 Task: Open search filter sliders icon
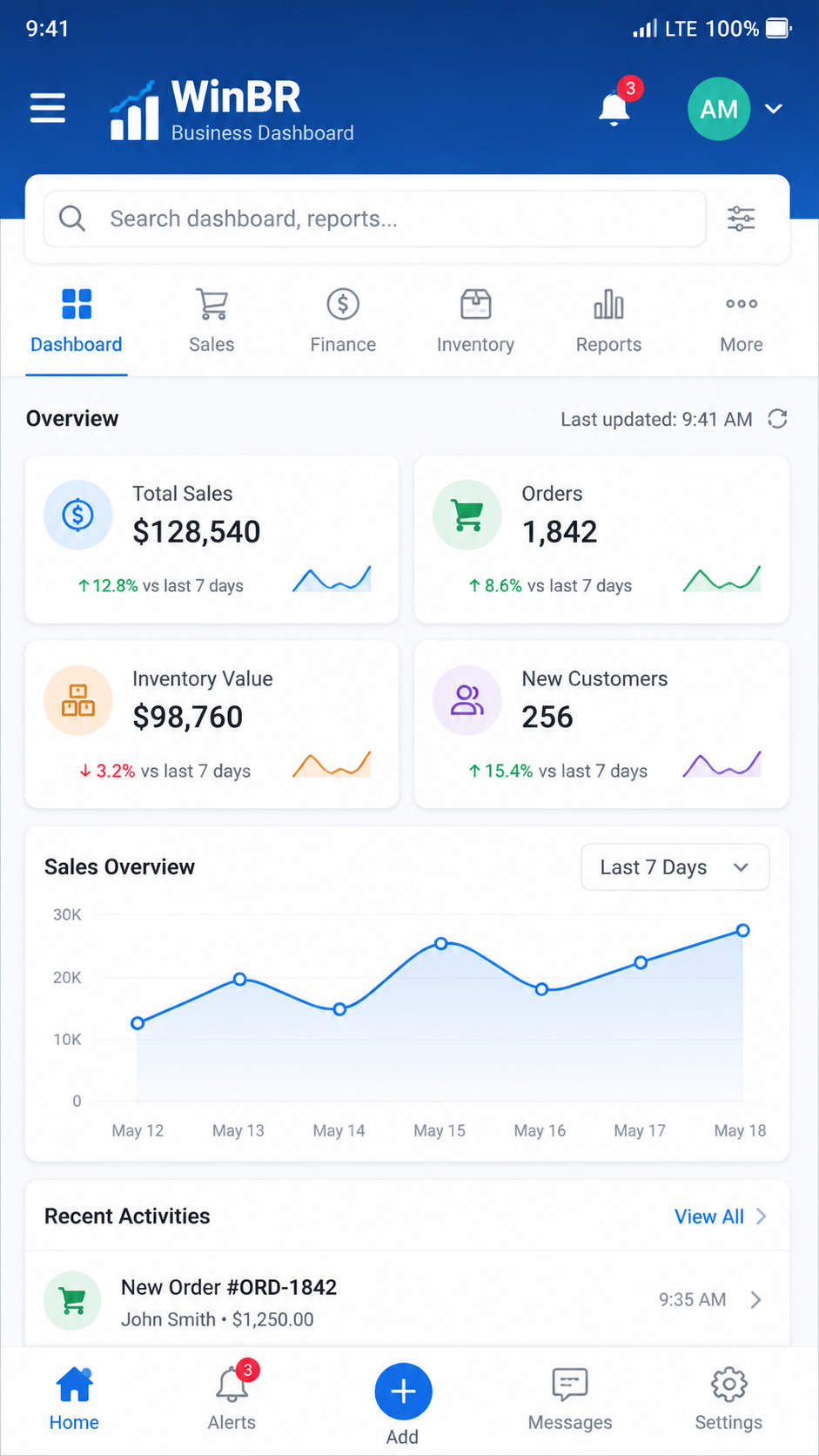coord(741,219)
